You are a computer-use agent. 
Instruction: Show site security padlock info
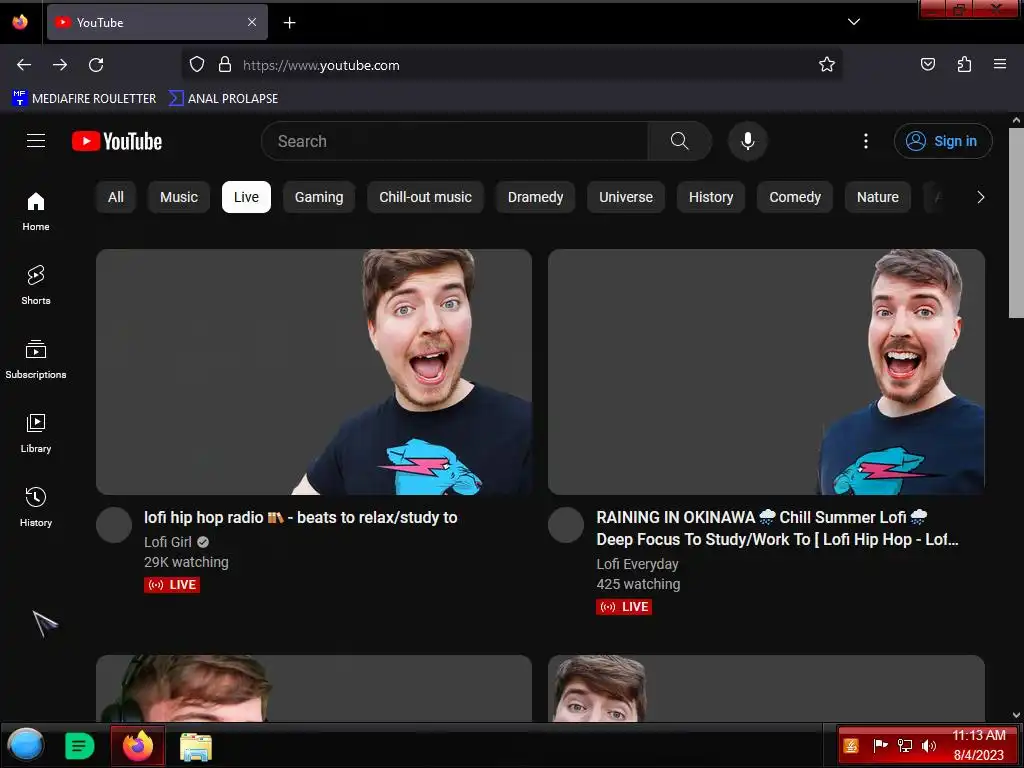225,65
